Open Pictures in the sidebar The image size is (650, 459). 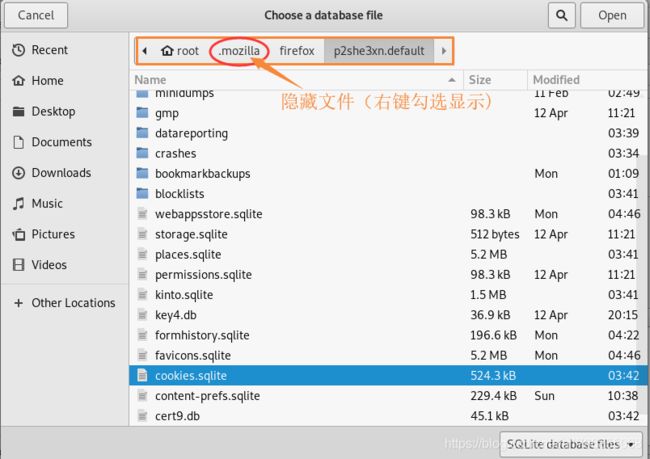(x=64, y=234)
